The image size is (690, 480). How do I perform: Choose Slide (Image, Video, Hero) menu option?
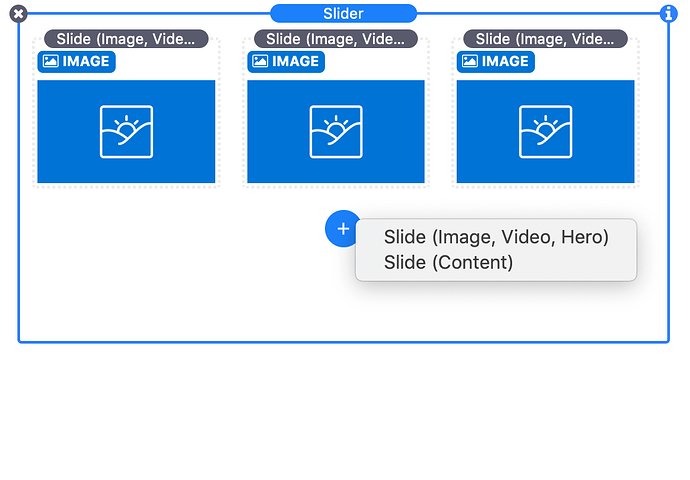point(496,237)
